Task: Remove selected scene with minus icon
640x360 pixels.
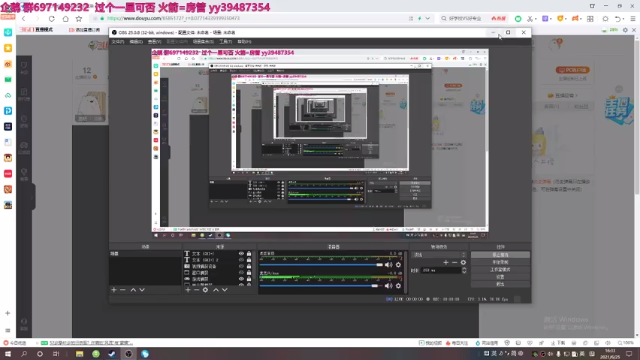Action: click(x=122, y=290)
